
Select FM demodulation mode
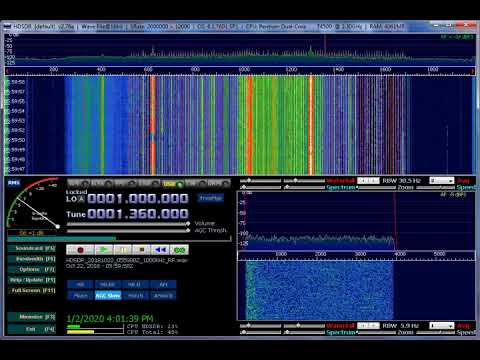pyautogui.click(x=125, y=183)
